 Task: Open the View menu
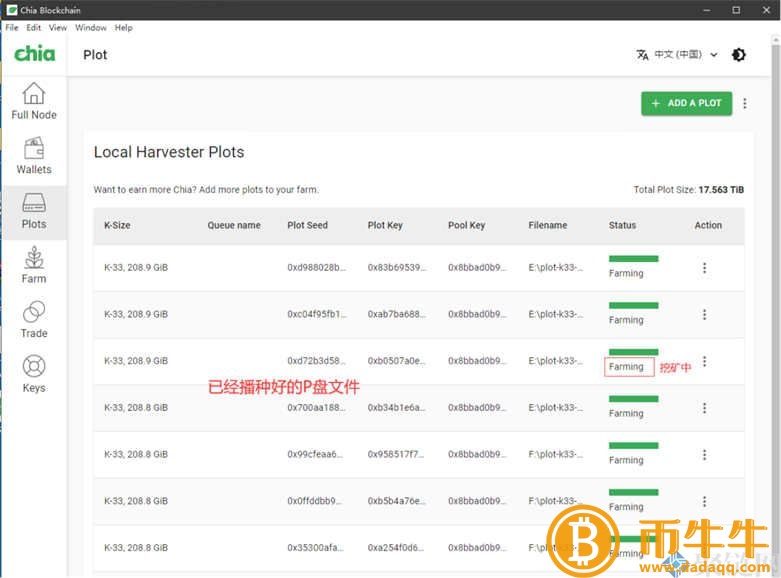pyautogui.click(x=58, y=27)
